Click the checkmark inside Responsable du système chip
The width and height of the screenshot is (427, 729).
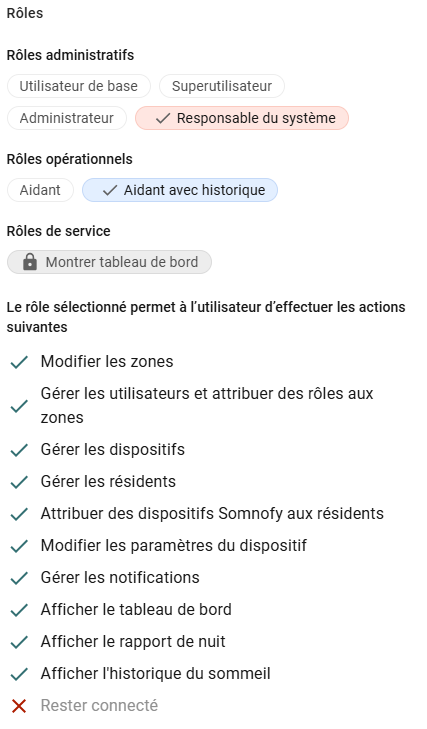point(162,119)
